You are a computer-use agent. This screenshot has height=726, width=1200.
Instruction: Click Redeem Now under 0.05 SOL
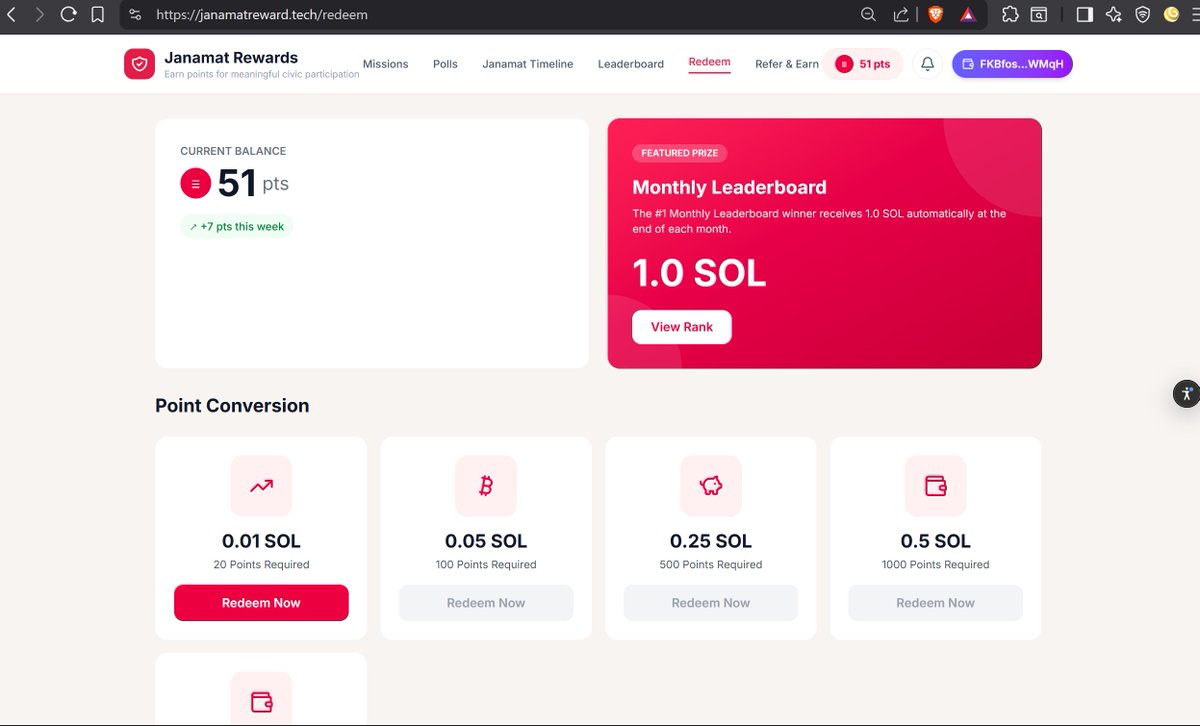pos(486,603)
